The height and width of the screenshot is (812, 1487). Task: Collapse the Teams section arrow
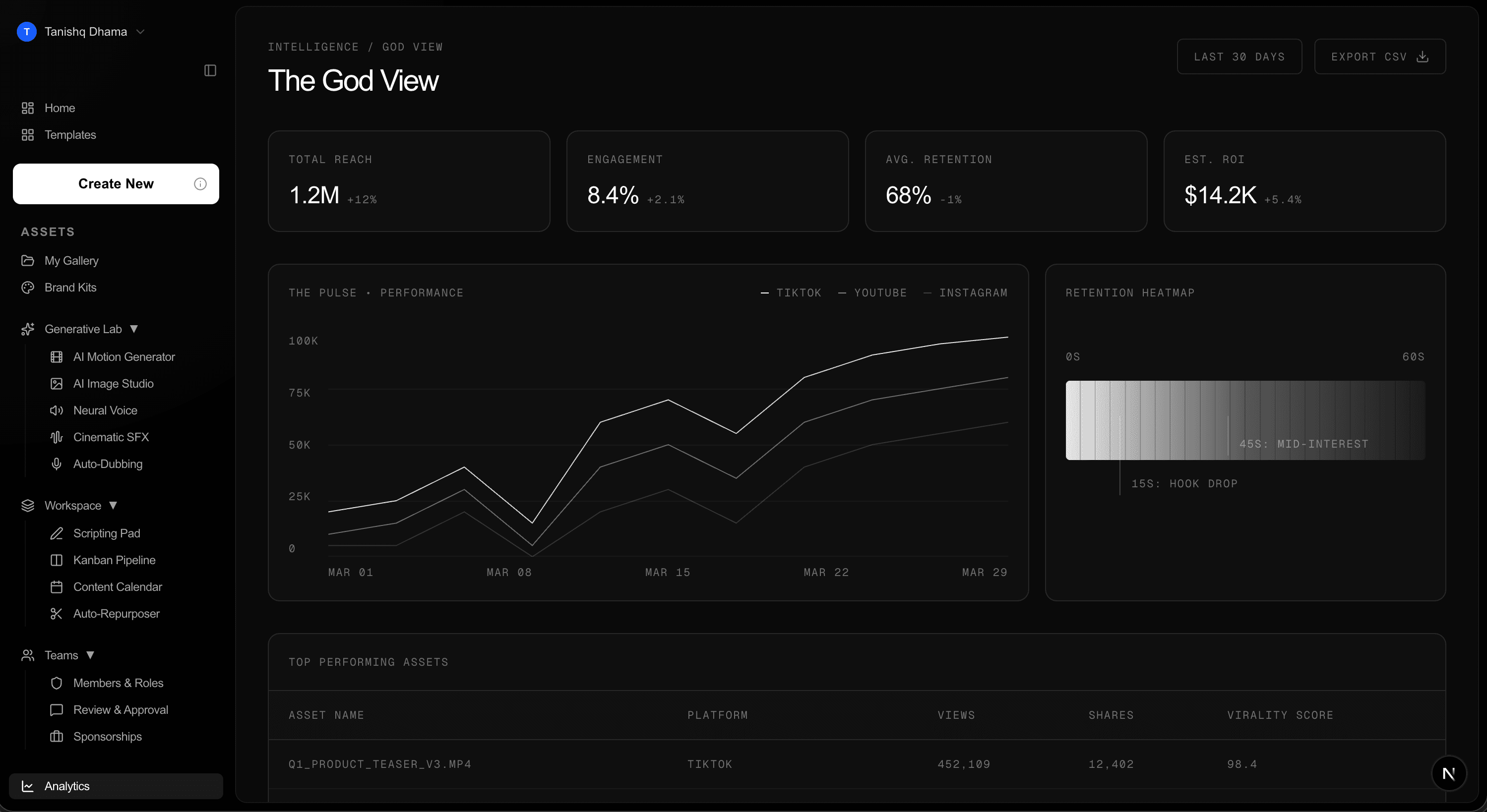click(x=90, y=655)
